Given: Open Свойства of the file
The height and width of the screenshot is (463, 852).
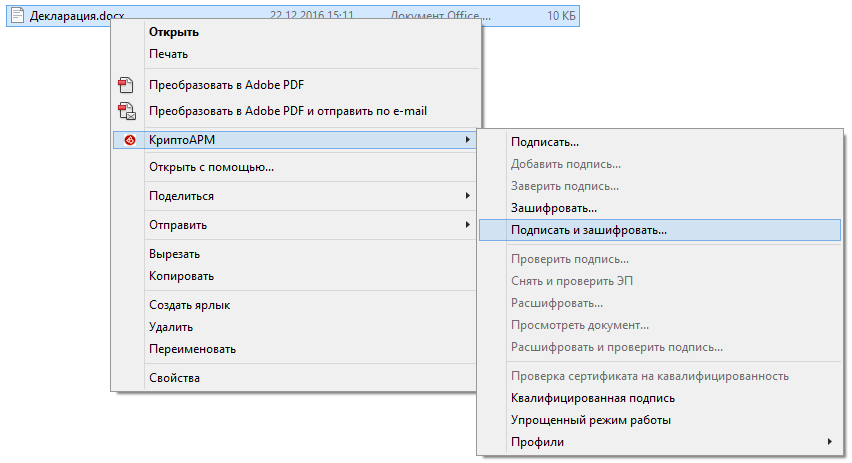Looking at the screenshot, I should pos(174,378).
